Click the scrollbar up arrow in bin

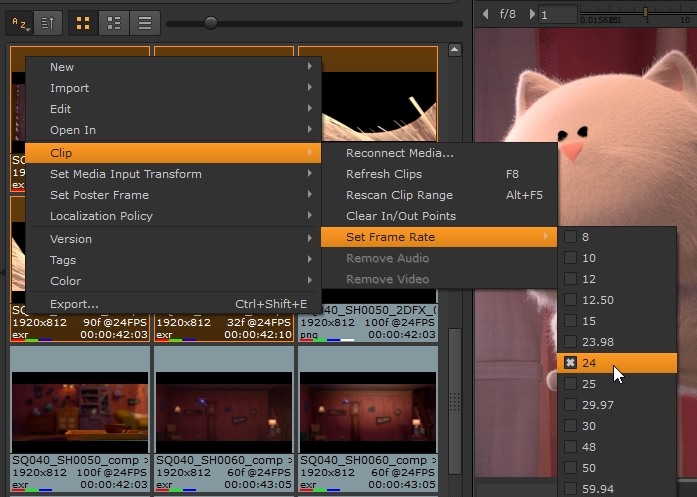[x=455, y=49]
